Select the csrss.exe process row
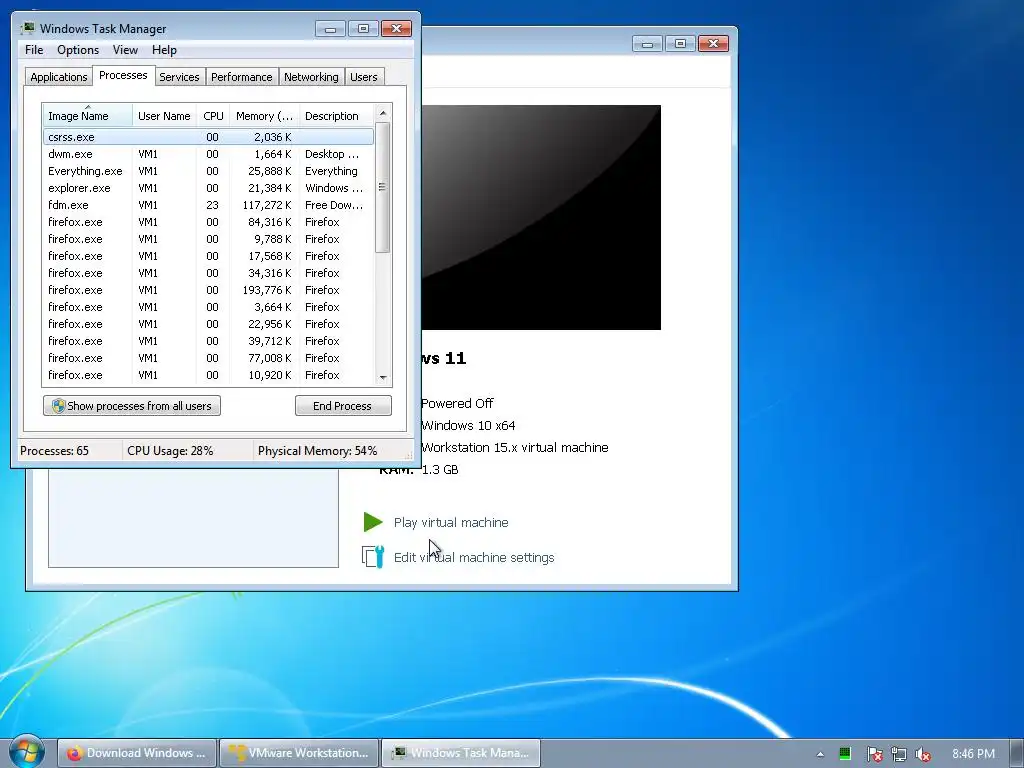Screen dimensions: 1024x768 pyautogui.click(x=208, y=136)
